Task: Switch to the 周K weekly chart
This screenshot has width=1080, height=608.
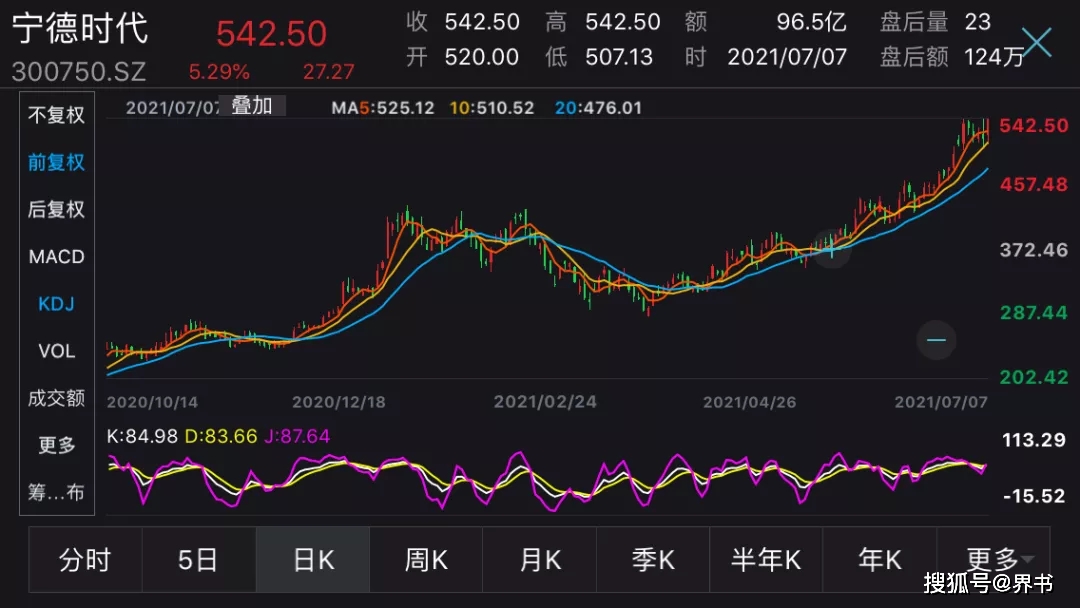Action: click(x=425, y=560)
